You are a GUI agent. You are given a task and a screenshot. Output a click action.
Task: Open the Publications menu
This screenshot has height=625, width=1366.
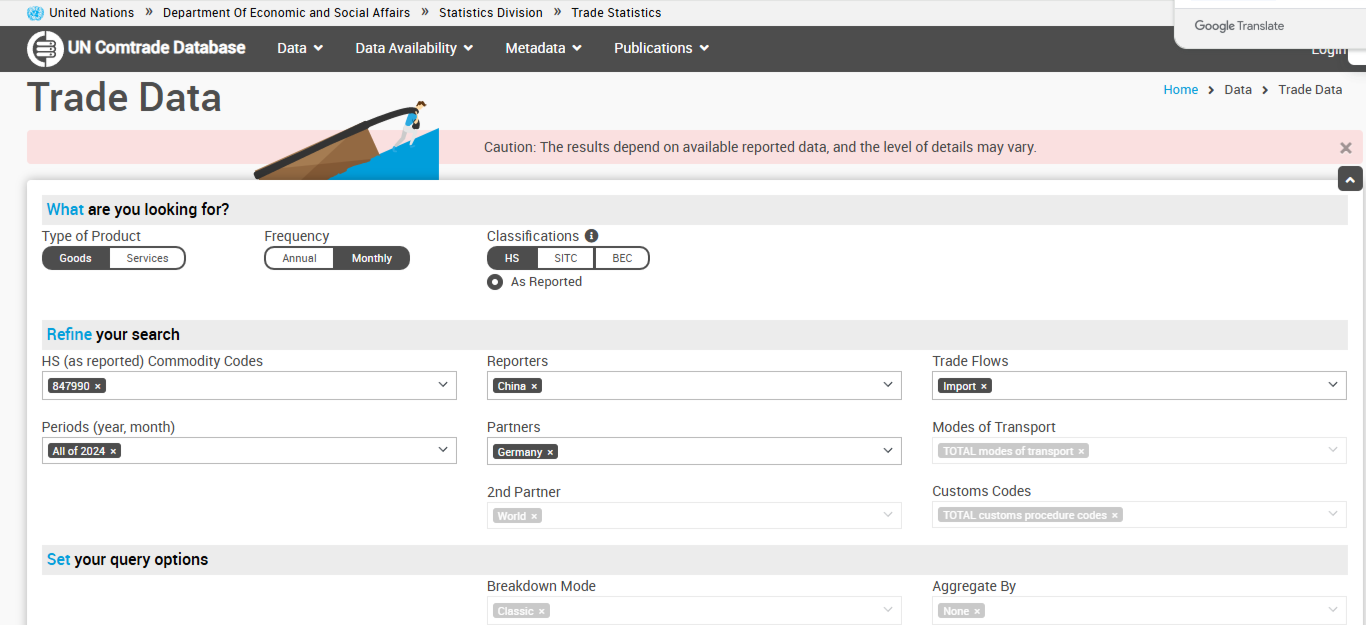point(661,48)
